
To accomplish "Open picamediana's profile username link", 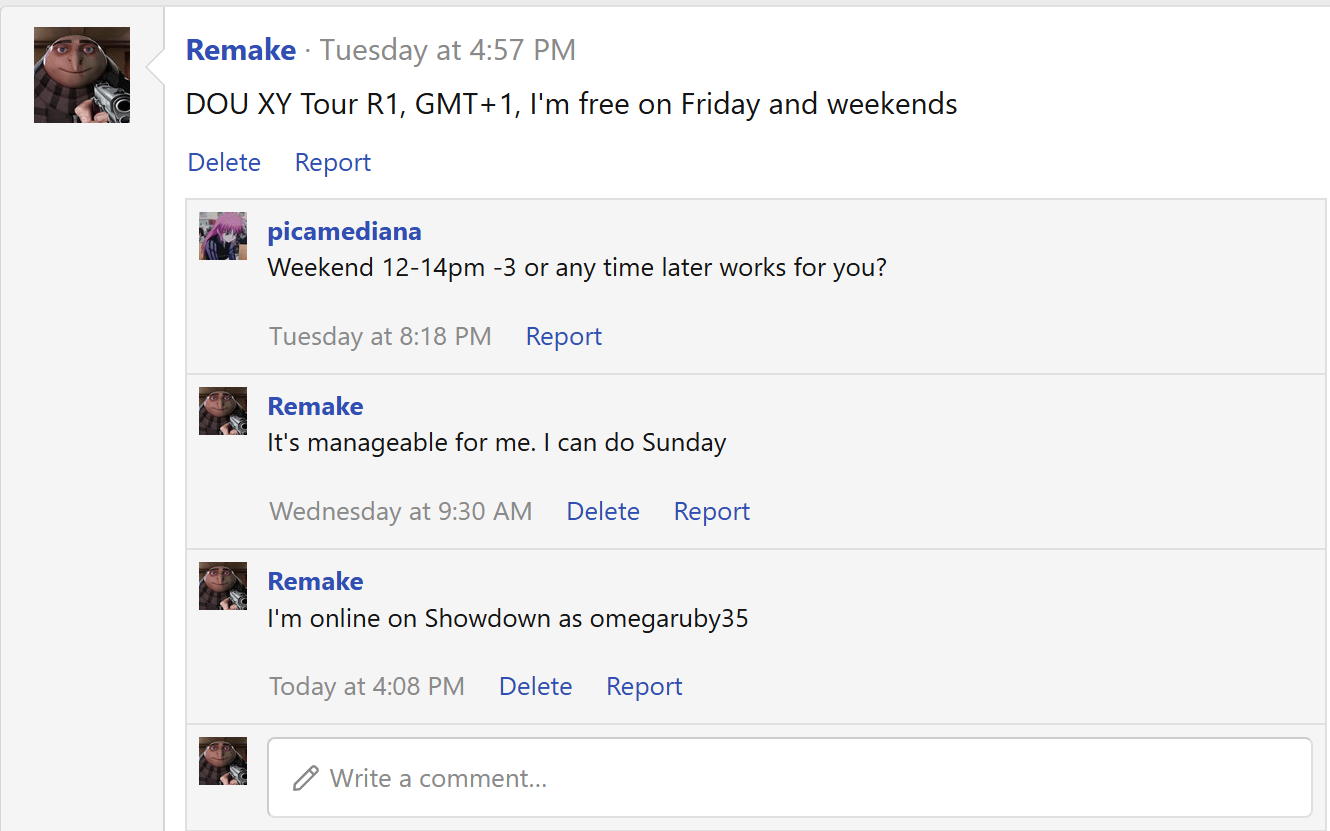I will 345,231.
